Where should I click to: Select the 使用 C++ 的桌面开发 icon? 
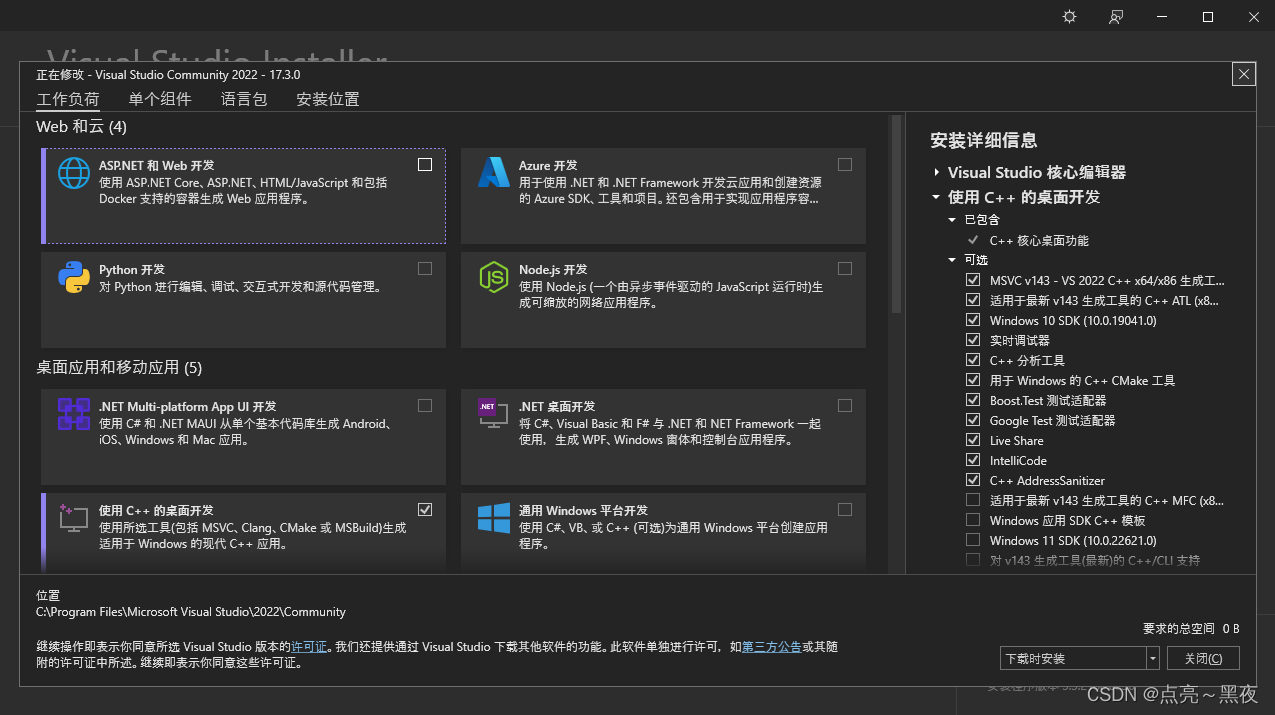(x=74, y=517)
